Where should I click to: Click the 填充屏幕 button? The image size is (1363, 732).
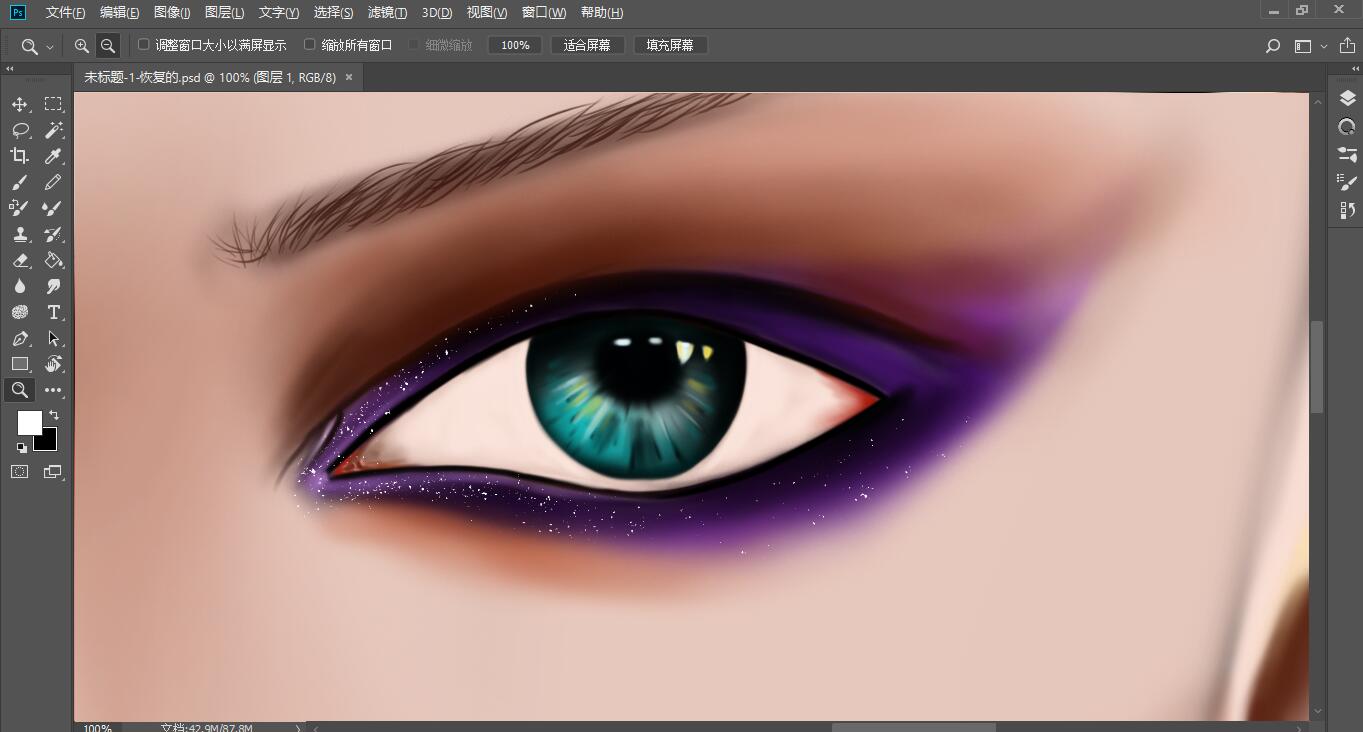pos(670,45)
